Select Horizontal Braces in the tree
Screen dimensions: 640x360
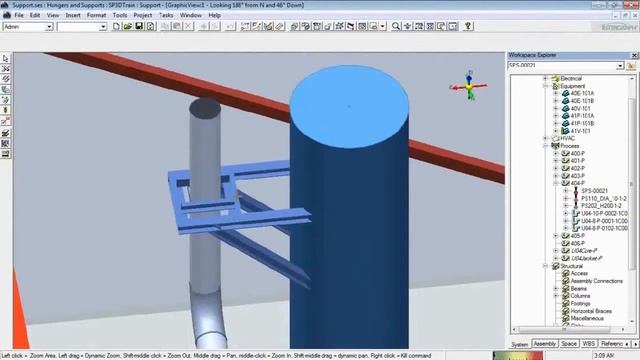[591, 311]
